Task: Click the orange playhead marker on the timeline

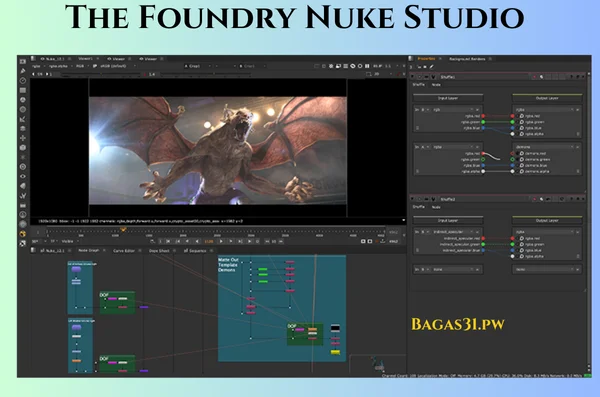Action: 123,230
